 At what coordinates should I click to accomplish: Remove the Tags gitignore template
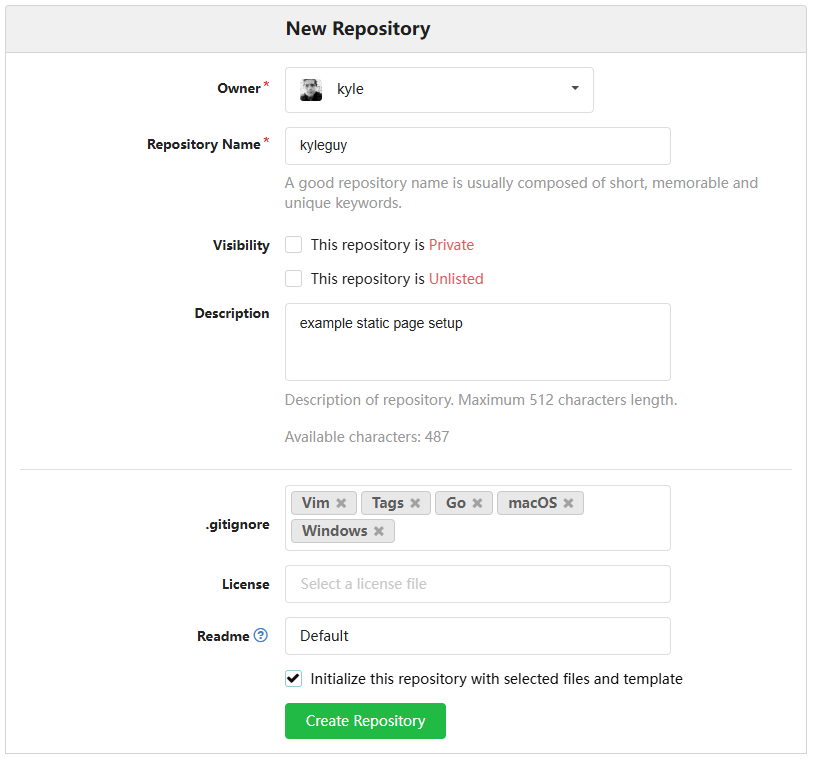[416, 503]
